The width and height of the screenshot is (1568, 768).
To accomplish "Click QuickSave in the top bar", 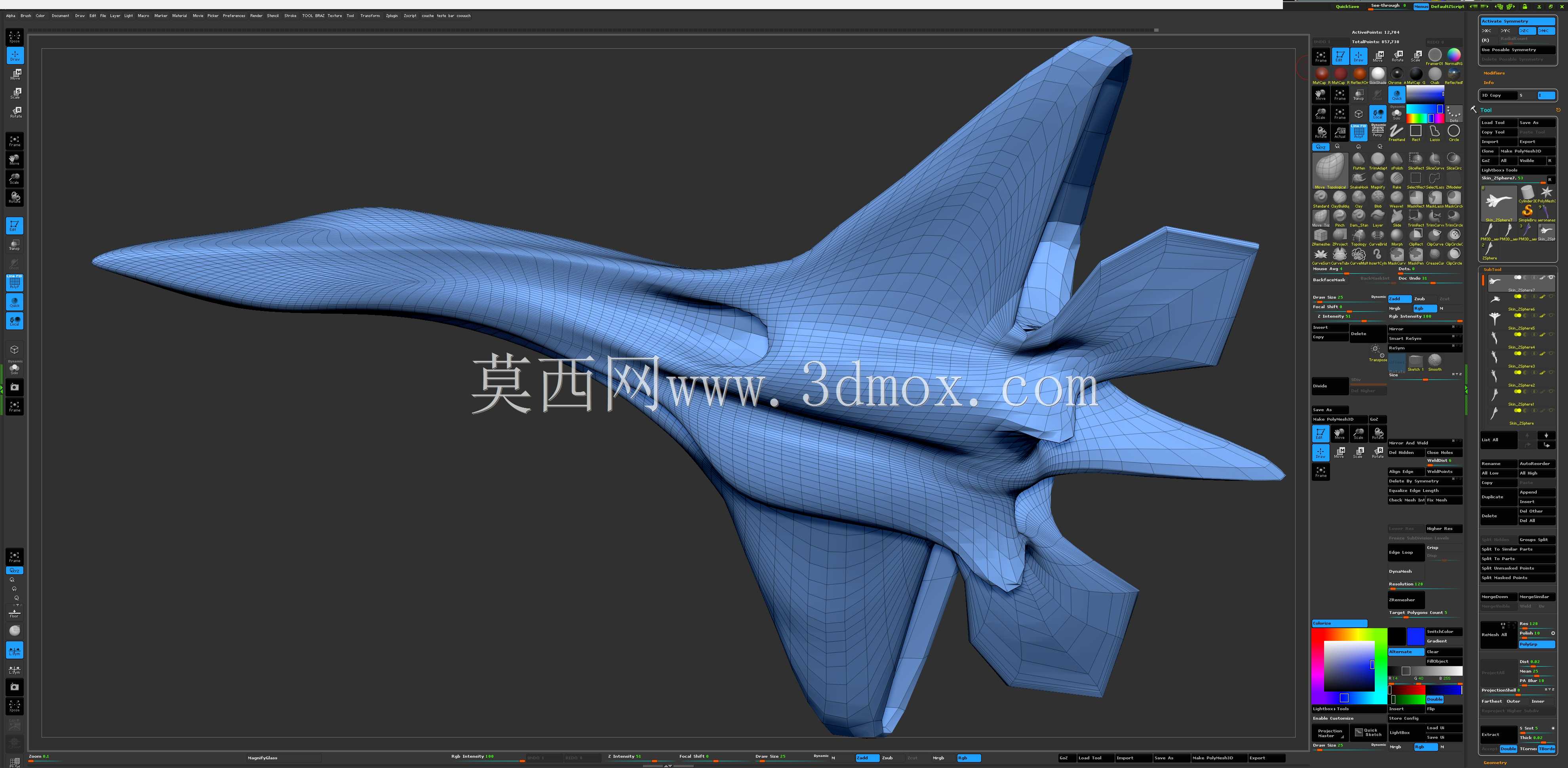I will (x=1347, y=7).
